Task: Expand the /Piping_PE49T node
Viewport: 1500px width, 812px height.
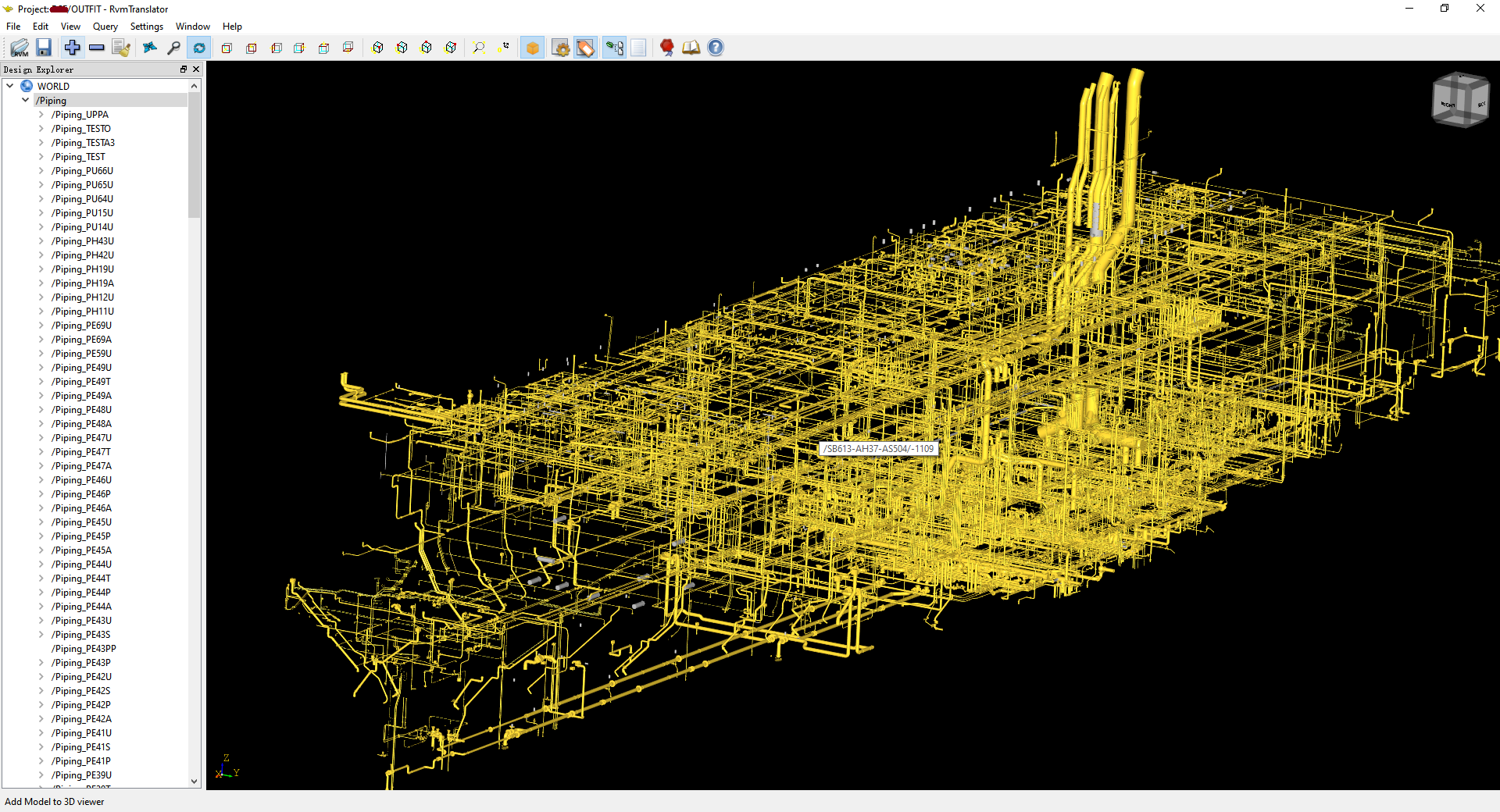Action: [41, 381]
